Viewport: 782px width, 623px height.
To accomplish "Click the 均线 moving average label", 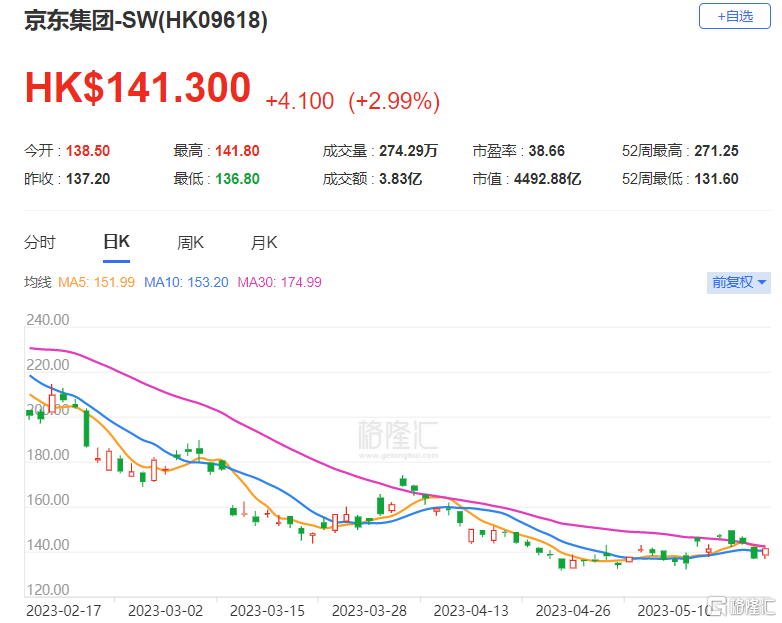I will pyautogui.click(x=38, y=282).
